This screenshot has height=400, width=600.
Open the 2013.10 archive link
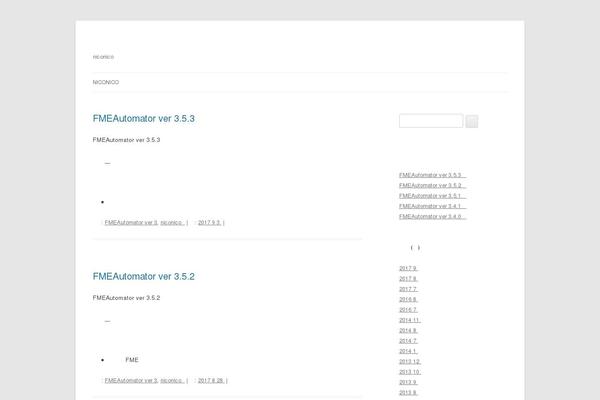click(x=410, y=372)
